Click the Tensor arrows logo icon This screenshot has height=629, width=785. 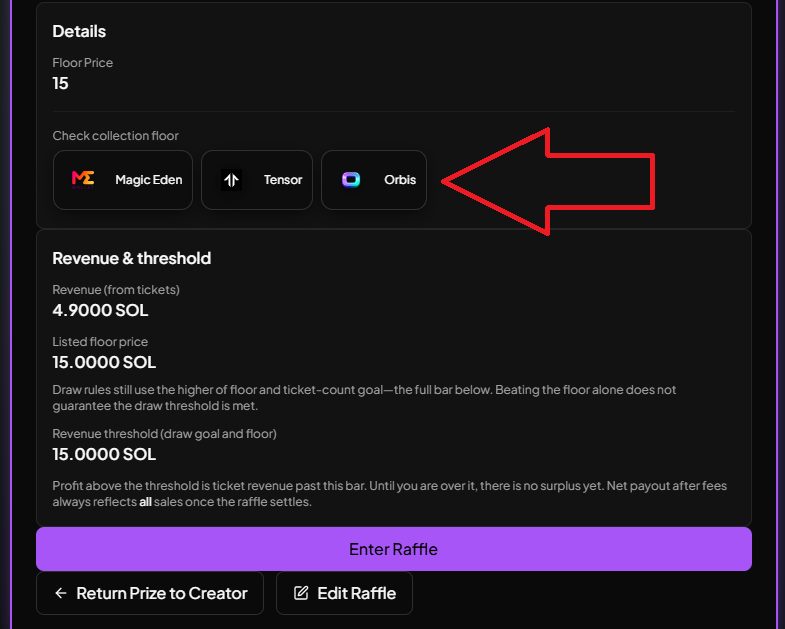pyautogui.click(x=231, y=180)
